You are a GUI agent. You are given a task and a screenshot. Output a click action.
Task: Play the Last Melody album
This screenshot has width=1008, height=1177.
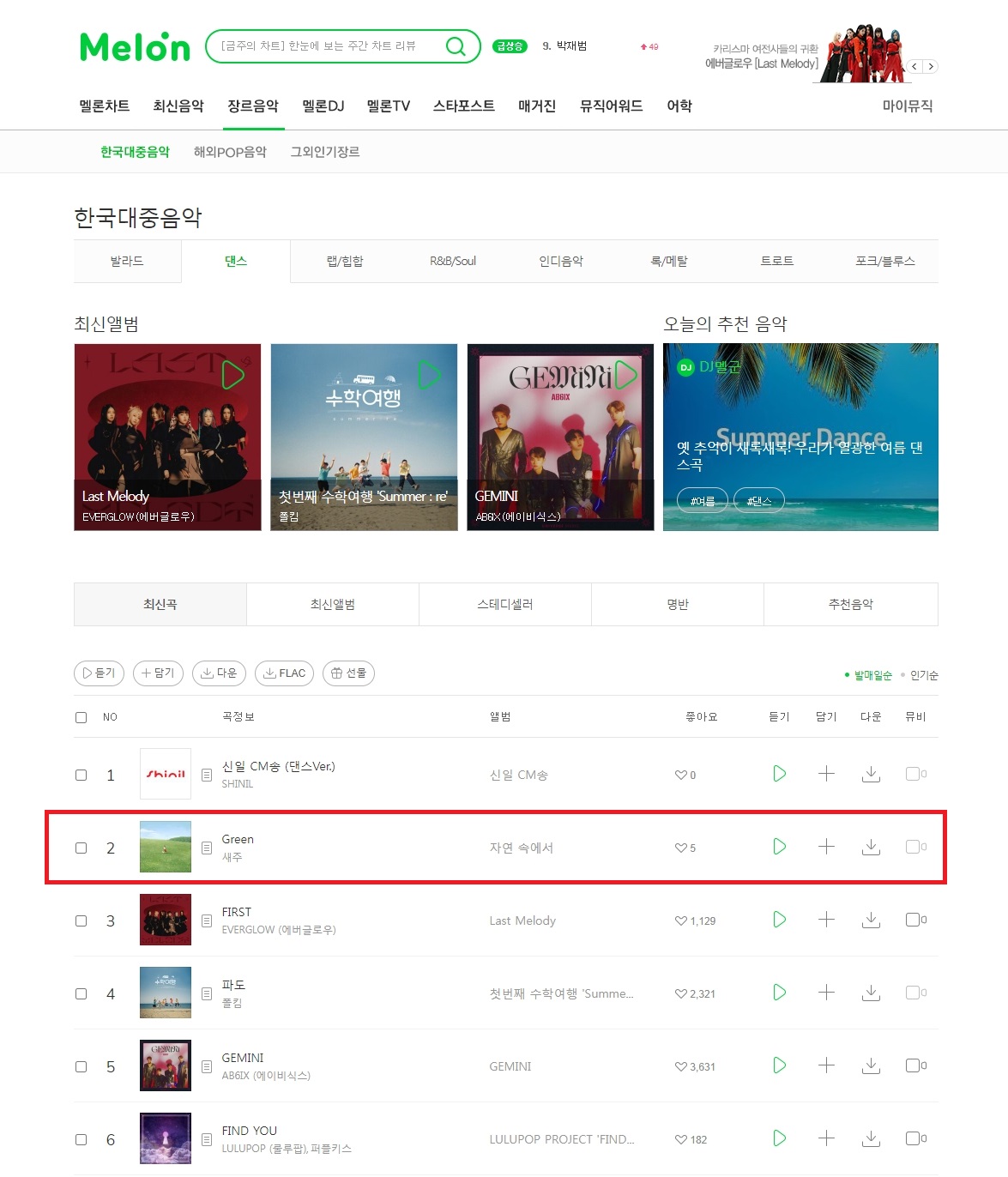[x=233, y=374]
